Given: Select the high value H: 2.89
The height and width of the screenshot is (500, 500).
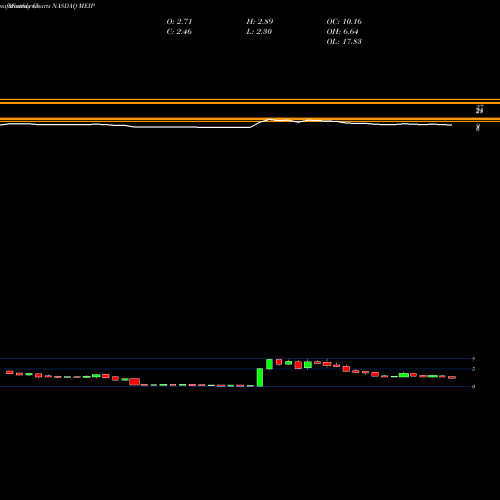Looking at the screenshot, I should 260,21.
